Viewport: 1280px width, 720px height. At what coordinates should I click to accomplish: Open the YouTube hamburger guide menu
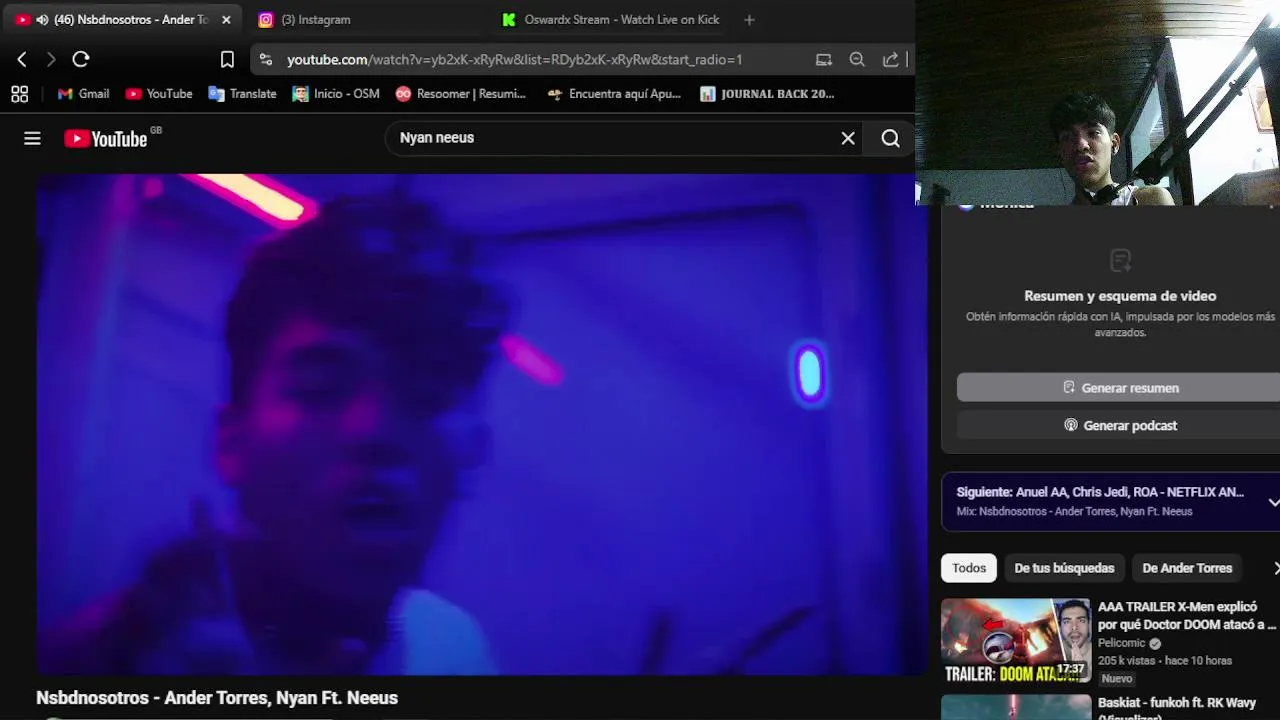[x=32, y=139]
